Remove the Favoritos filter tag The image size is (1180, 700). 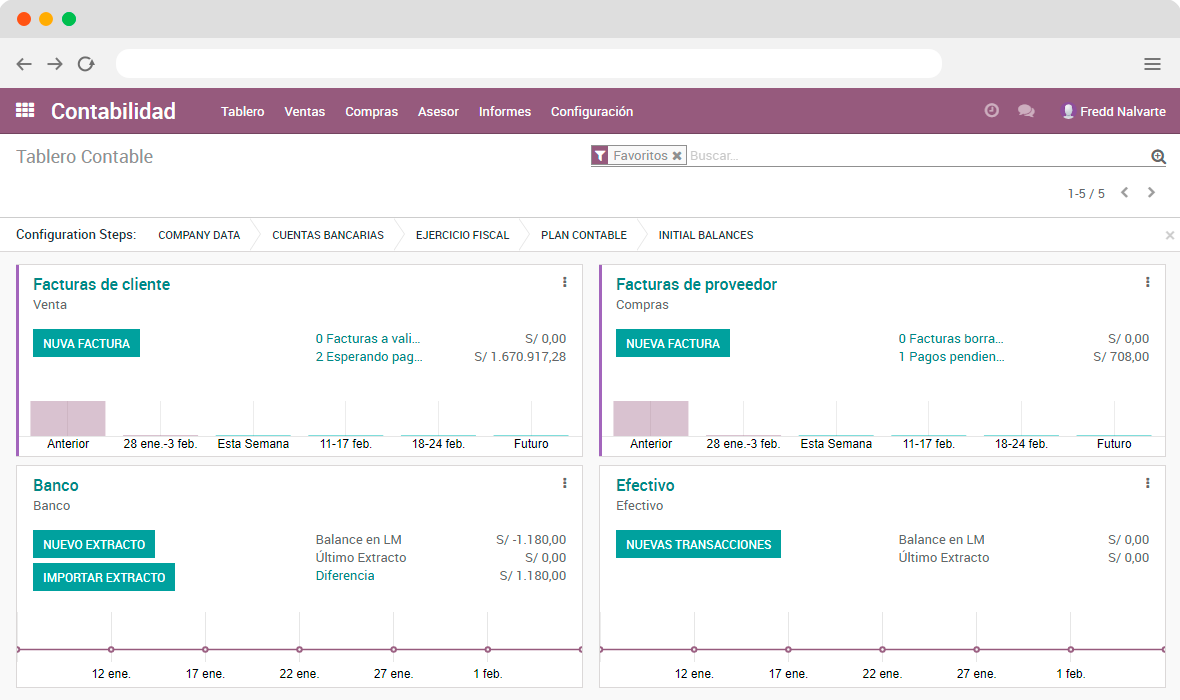677,156
